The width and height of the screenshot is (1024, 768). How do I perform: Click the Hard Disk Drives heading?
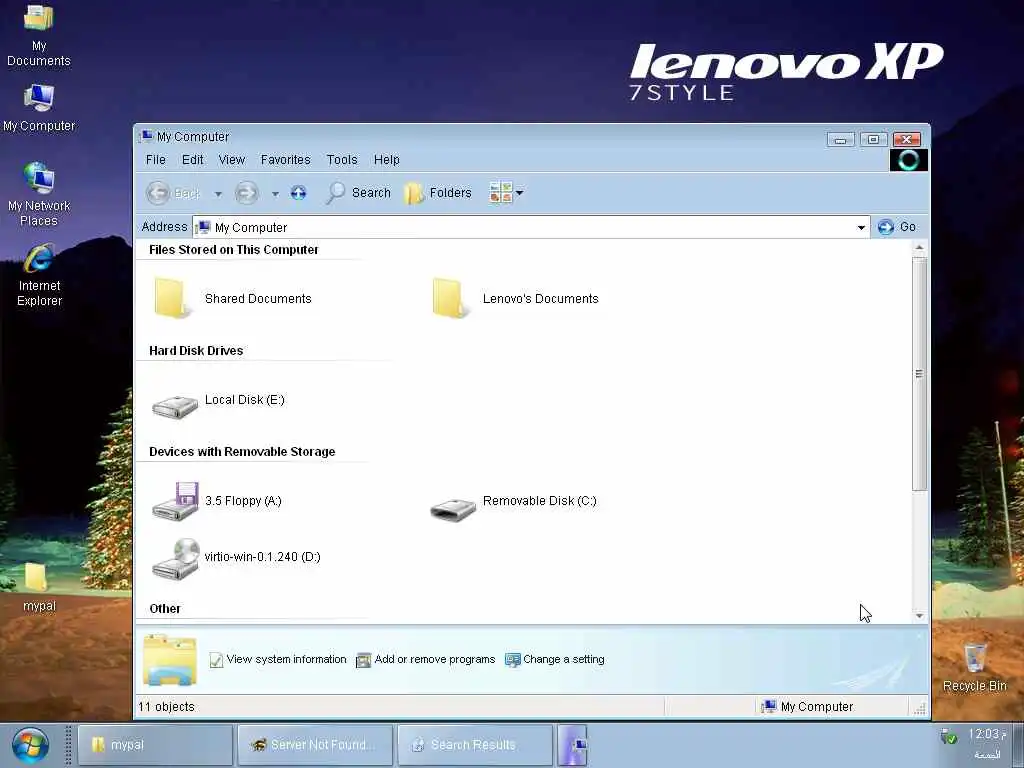[196, 351]
